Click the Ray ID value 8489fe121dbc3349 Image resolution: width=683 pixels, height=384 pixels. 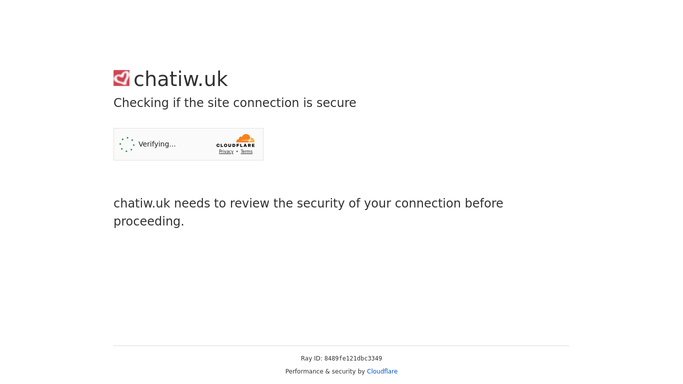[x=353, y=359]
